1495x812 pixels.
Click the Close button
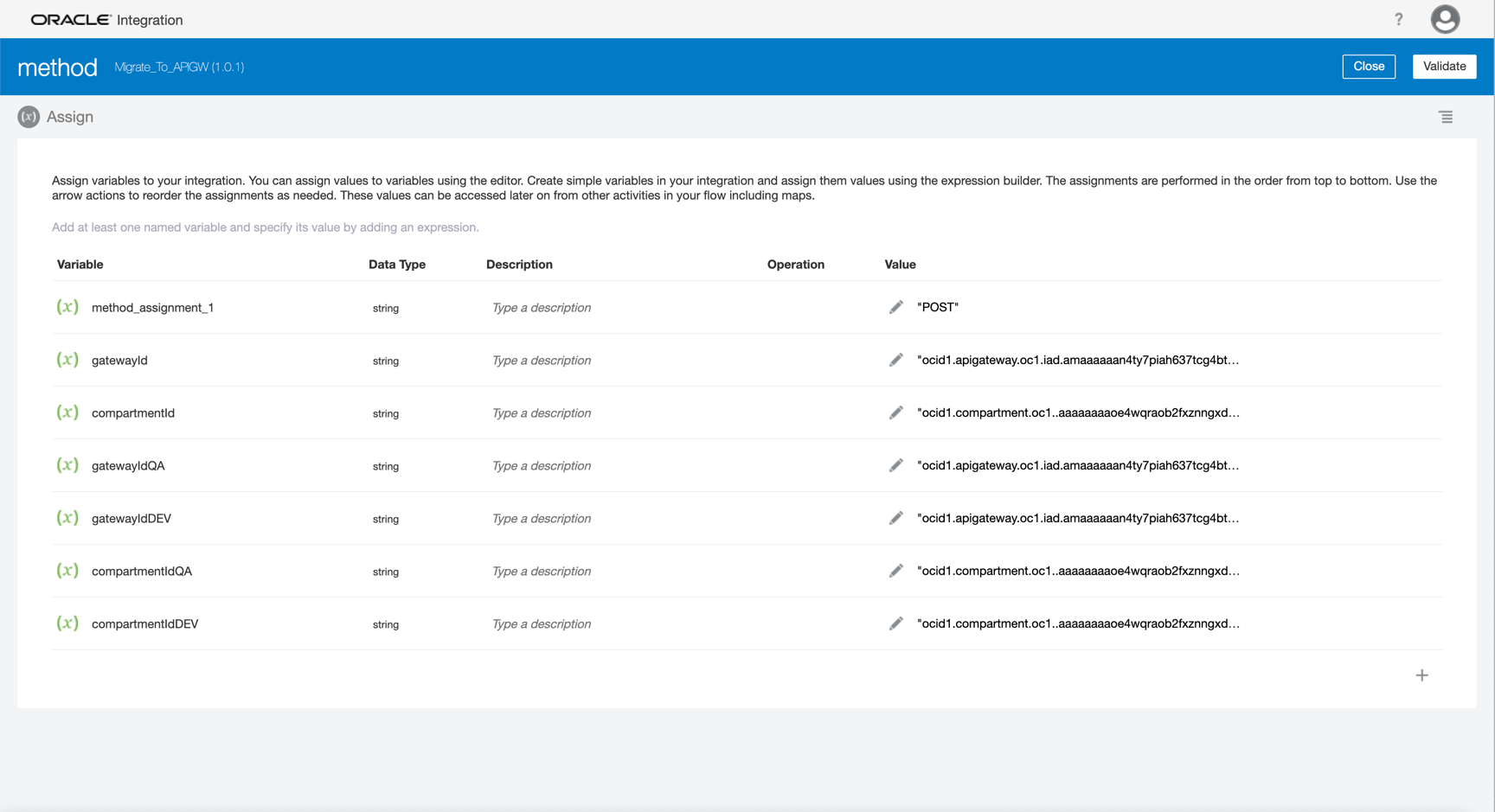click(x=1368, y=67)
